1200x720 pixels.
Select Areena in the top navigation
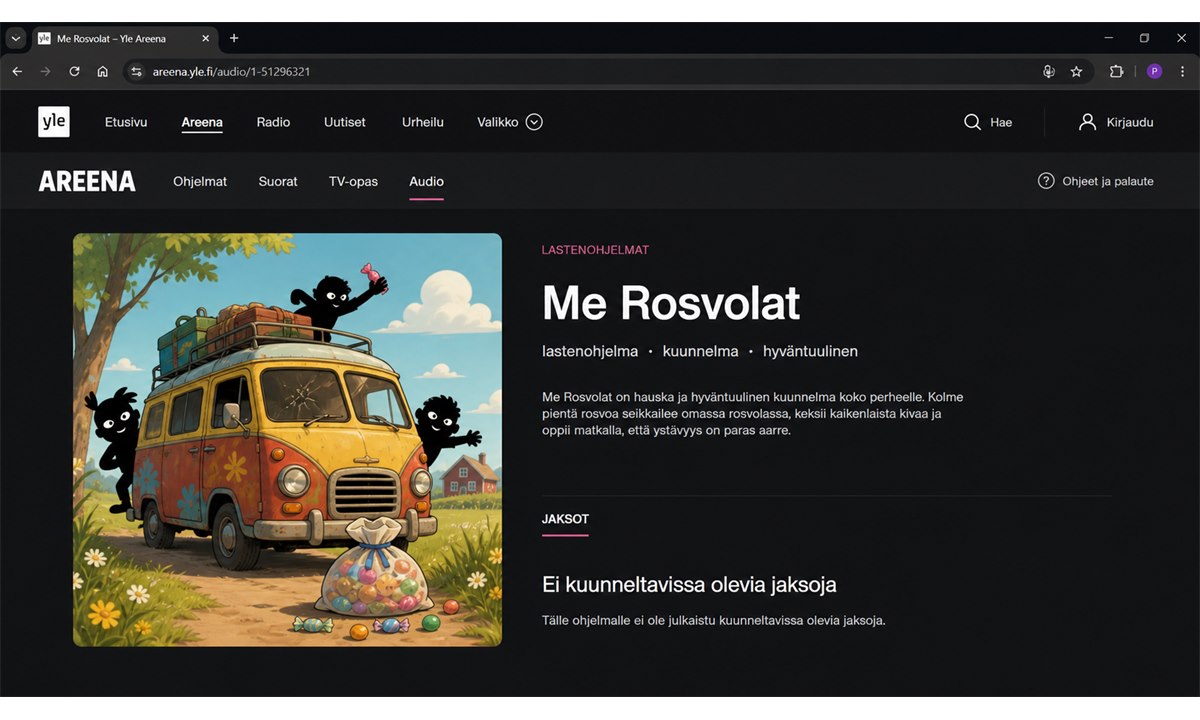click(202, 122)
